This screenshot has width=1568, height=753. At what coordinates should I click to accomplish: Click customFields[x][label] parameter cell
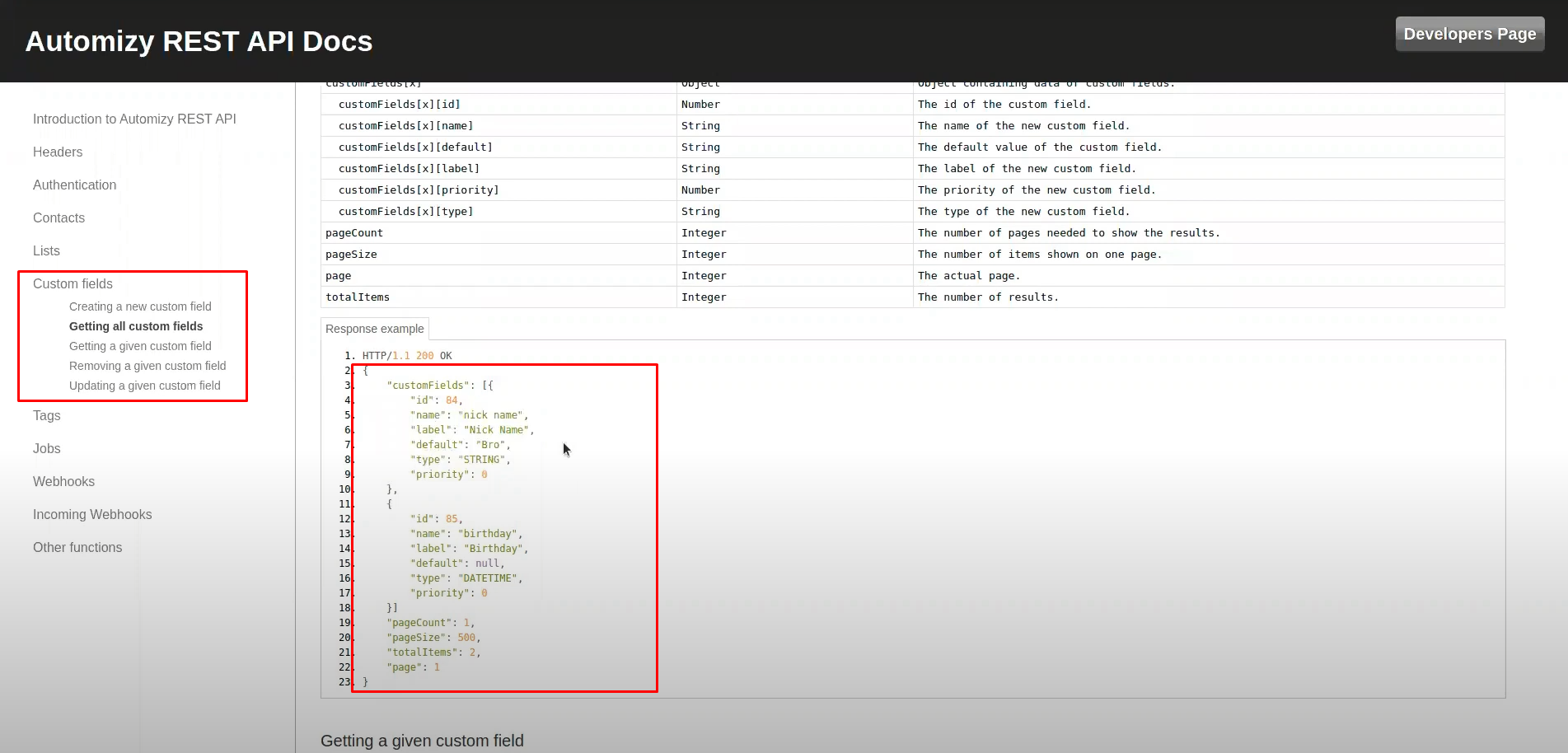(x=498, y=169)
